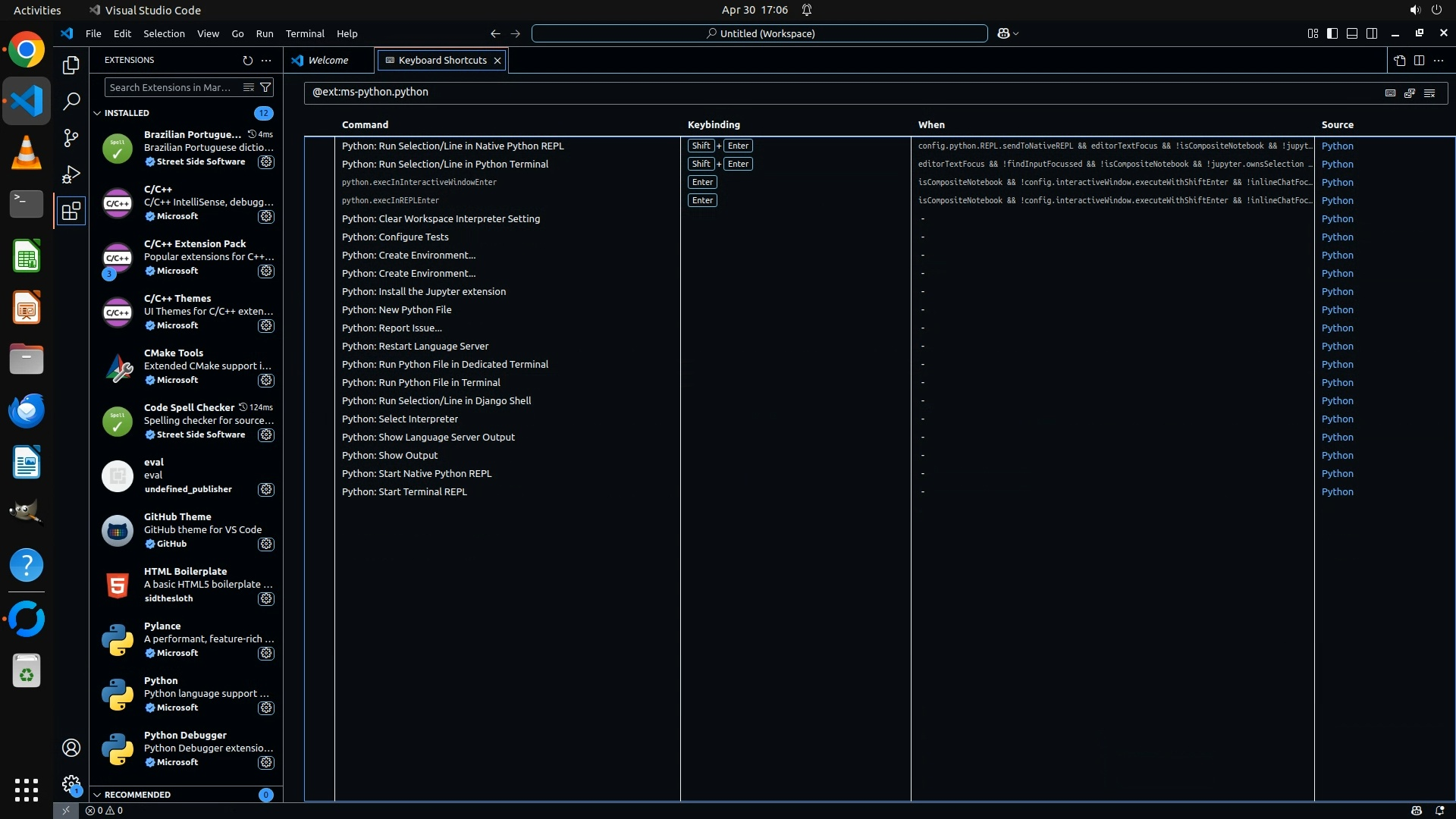Screen dimensions: 1456x819
Task: Click the Record Keys icon in search bar
Action: (1390, 93)
